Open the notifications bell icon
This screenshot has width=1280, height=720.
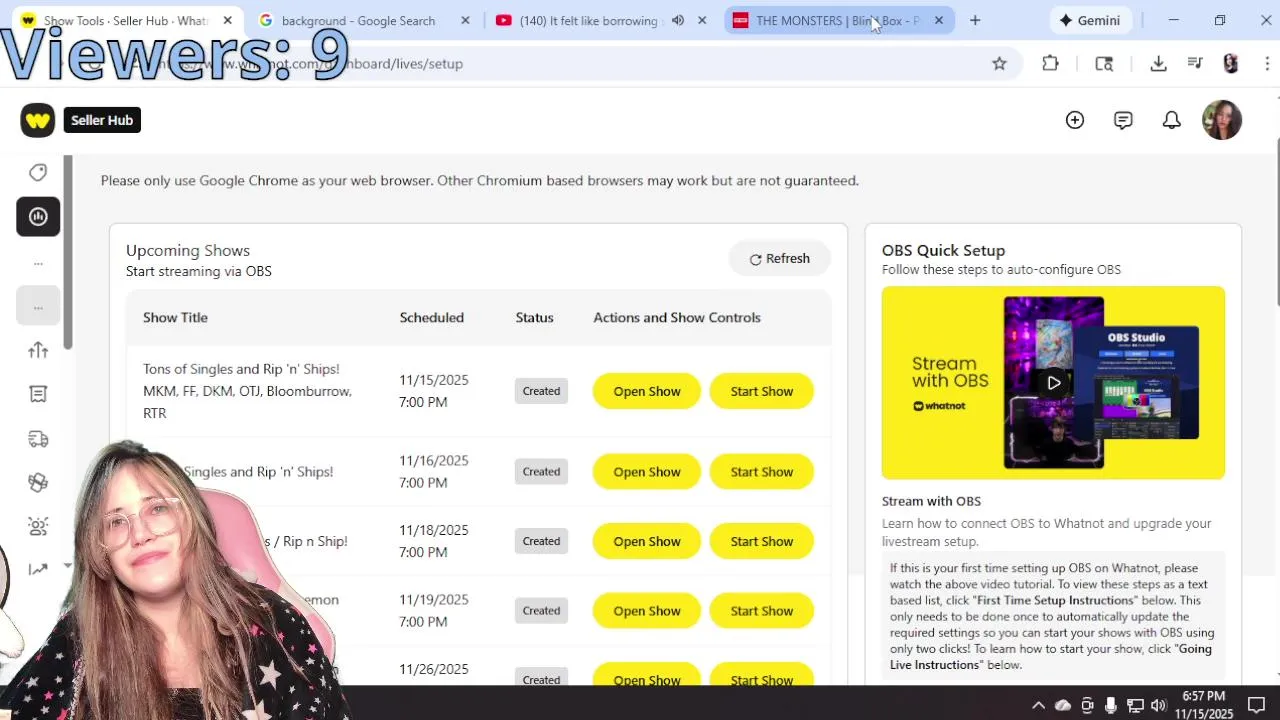[x=1171, y=120]
